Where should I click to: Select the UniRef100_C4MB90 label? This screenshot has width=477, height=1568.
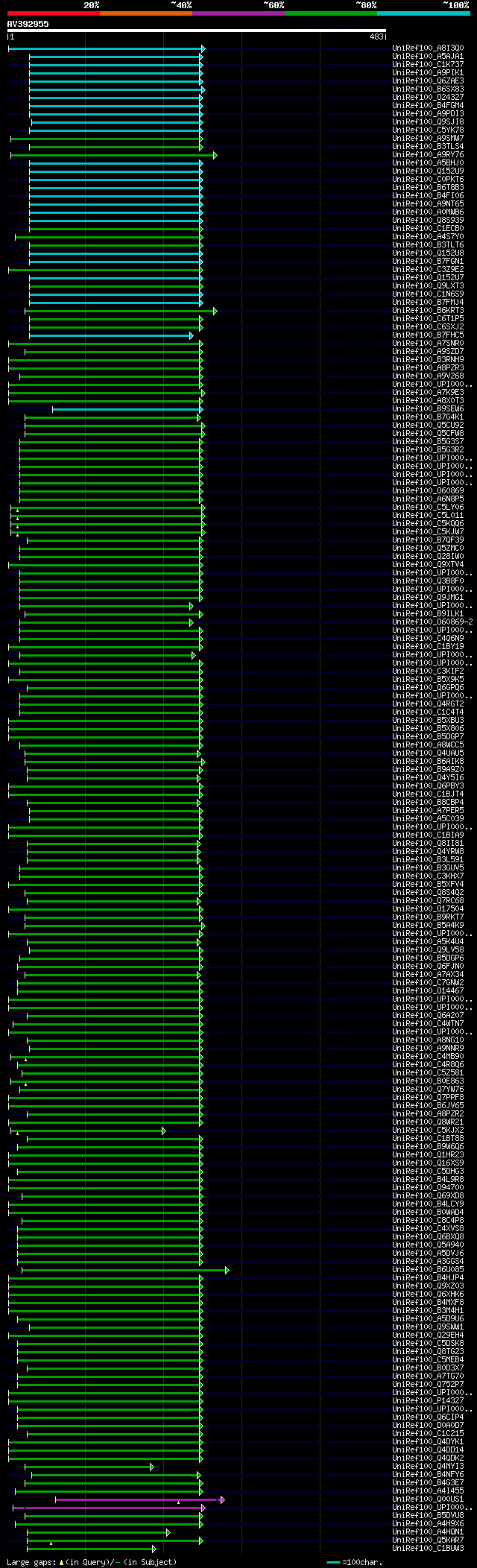428,1057
